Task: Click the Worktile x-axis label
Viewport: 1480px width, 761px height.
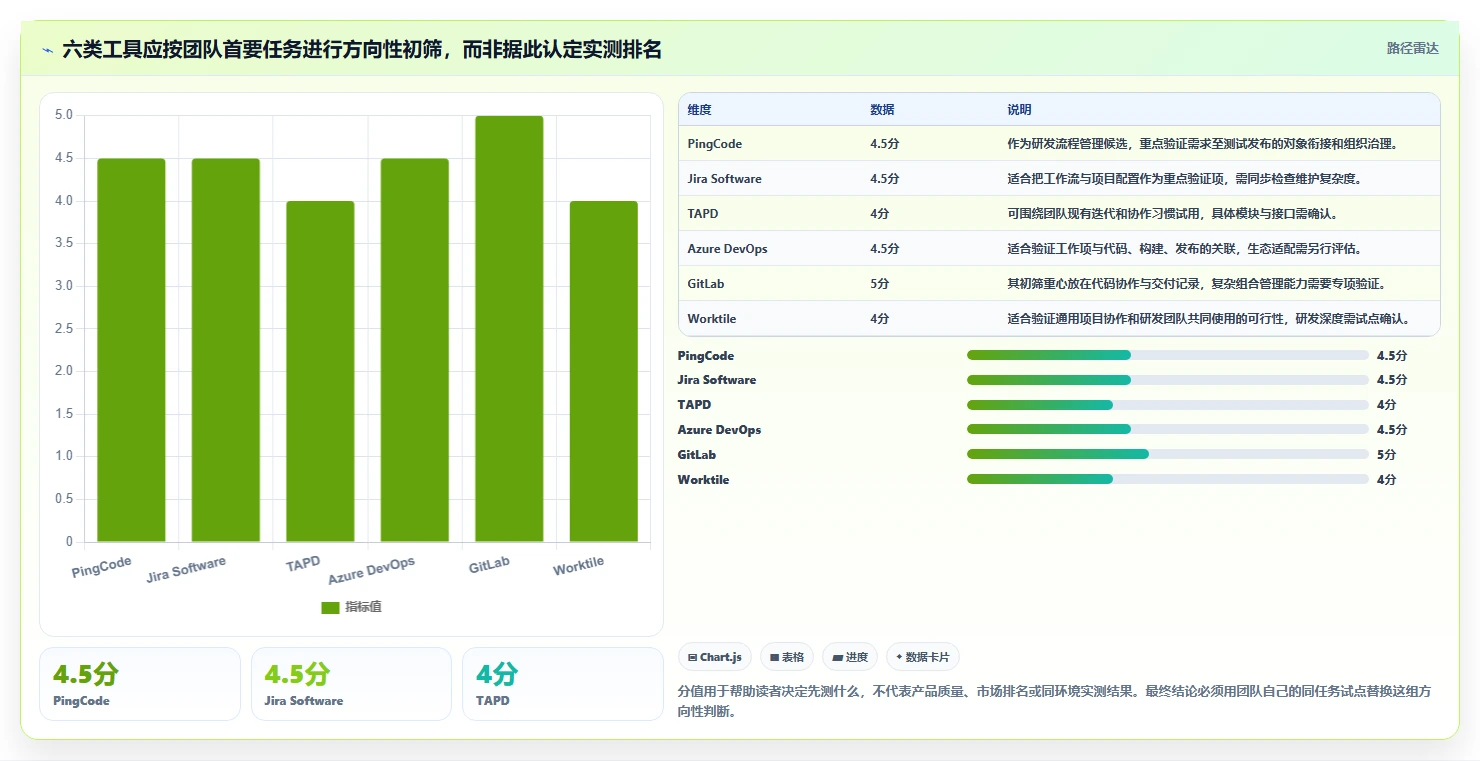Action: pyautogui.click(x=579, y=566)
